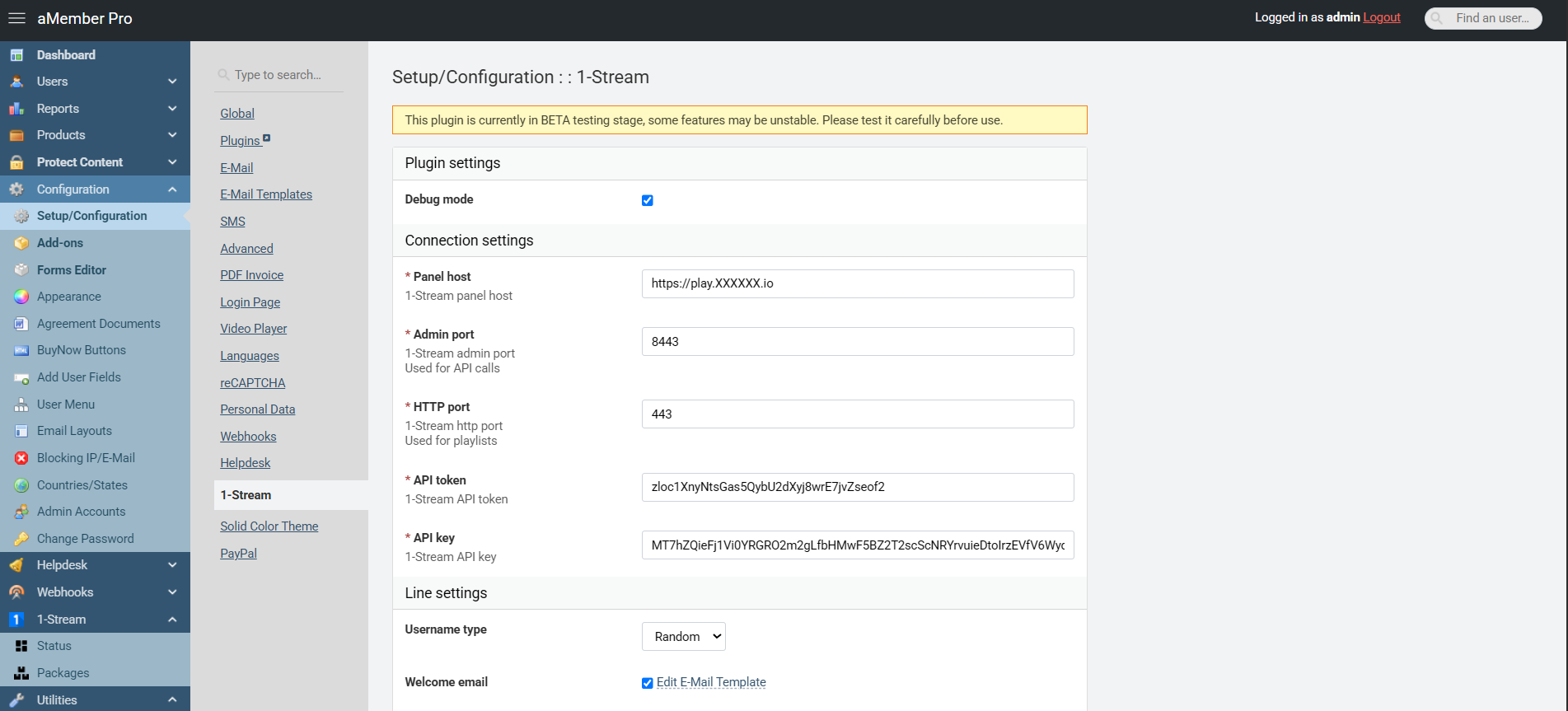
Task: Click the Add User Fields icon
Action: coord(21,377)
